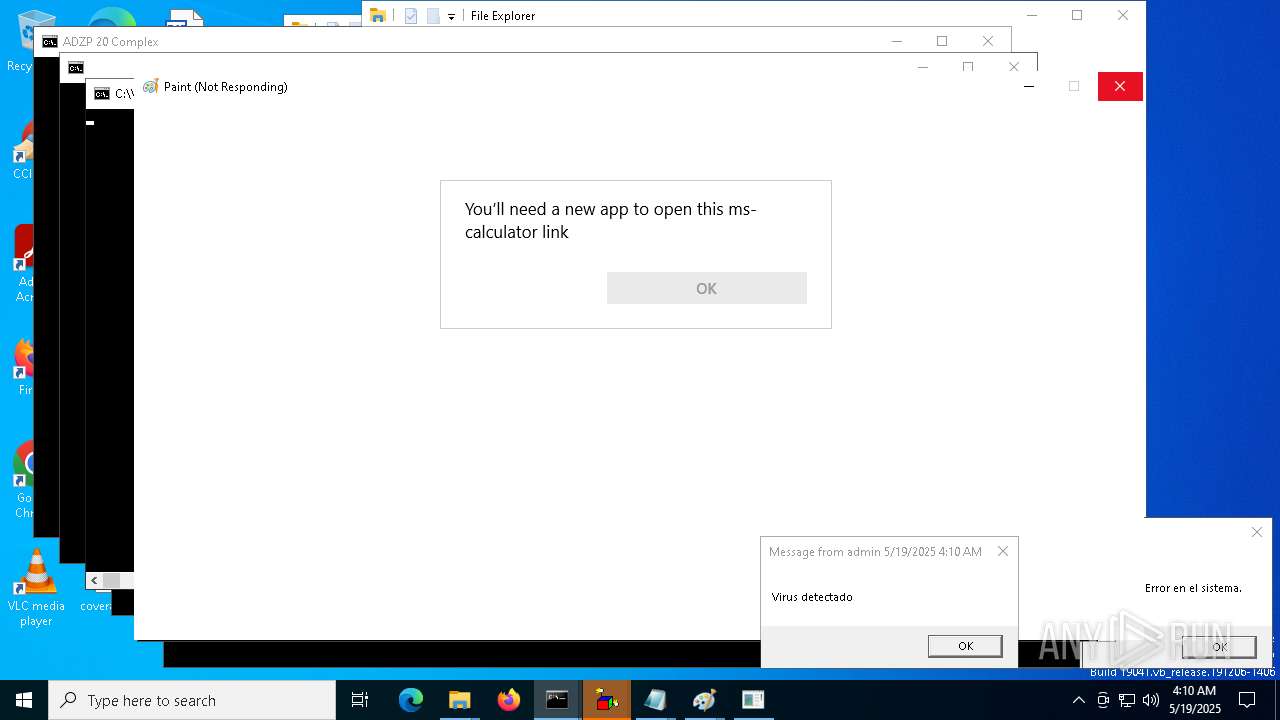Show hidden system tray icons
This screenshot has width=1280, height=720.
click(1078, 700)
